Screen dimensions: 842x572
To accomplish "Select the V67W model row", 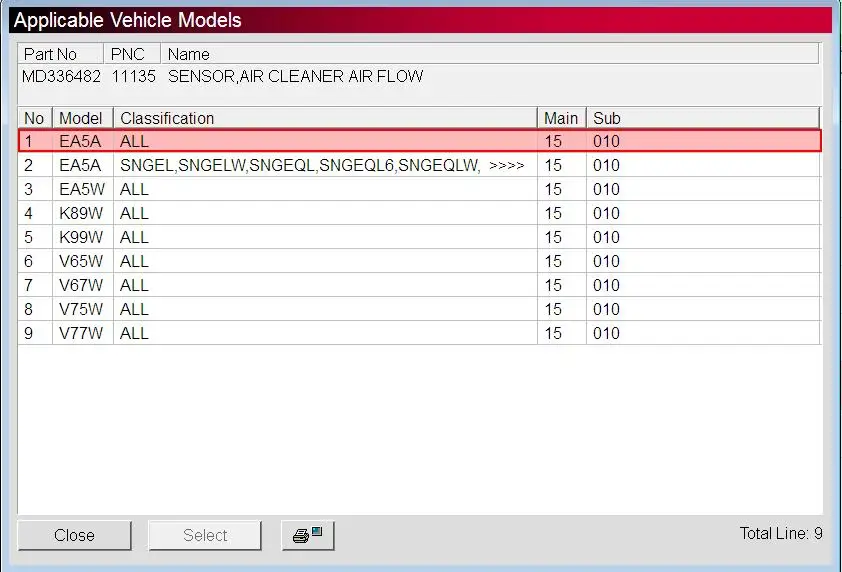I will [x=419, y=285].
